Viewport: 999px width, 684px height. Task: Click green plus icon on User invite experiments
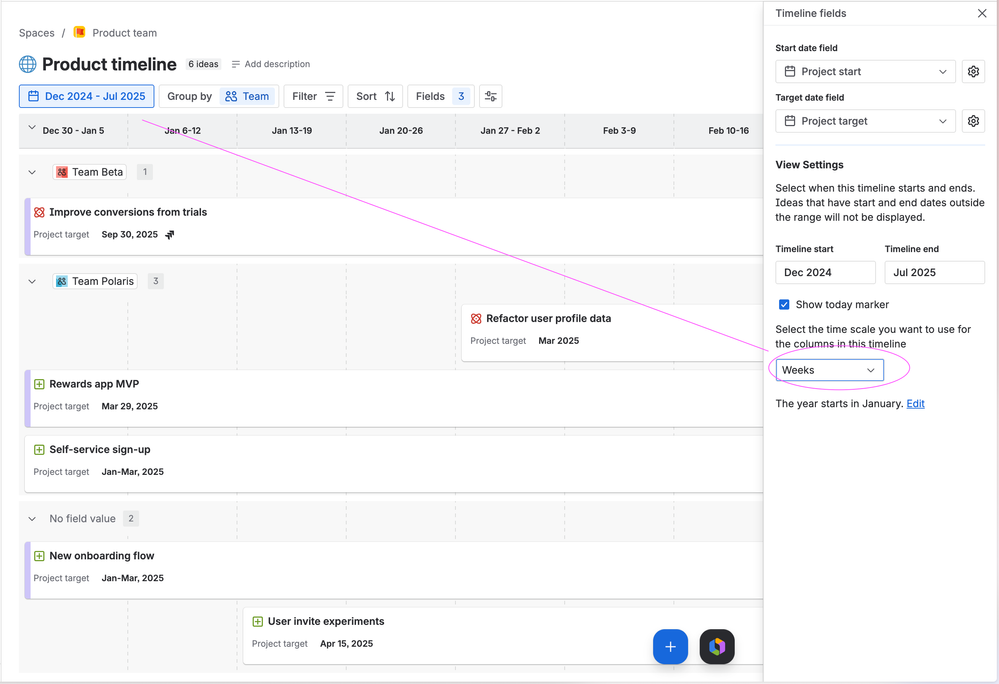257,622
